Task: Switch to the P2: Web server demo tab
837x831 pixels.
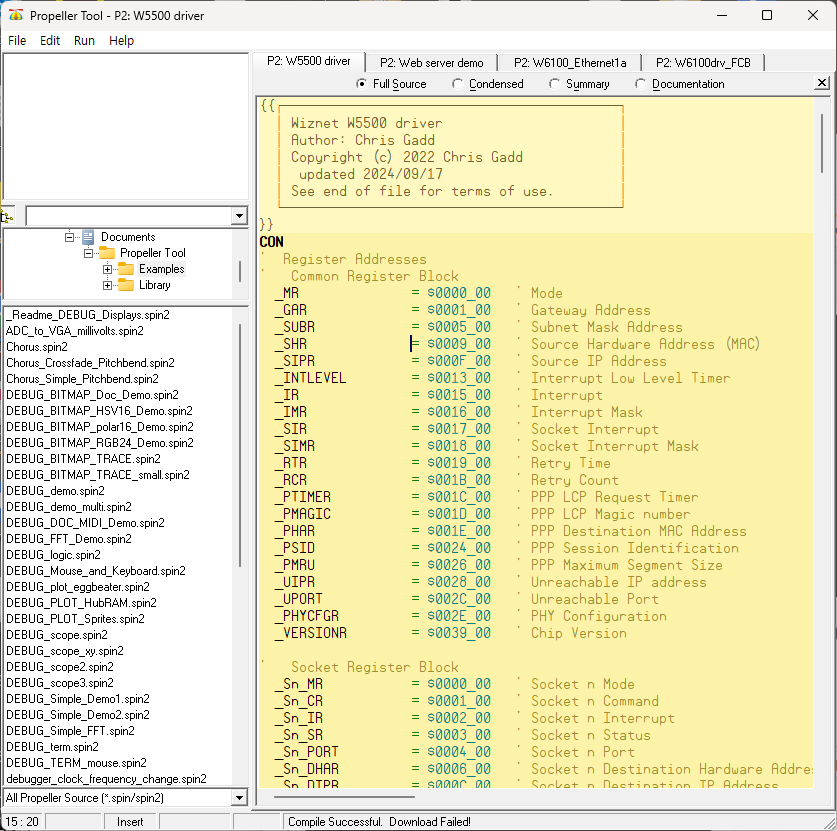Action: pyautogui.click(x=431, y=62)
